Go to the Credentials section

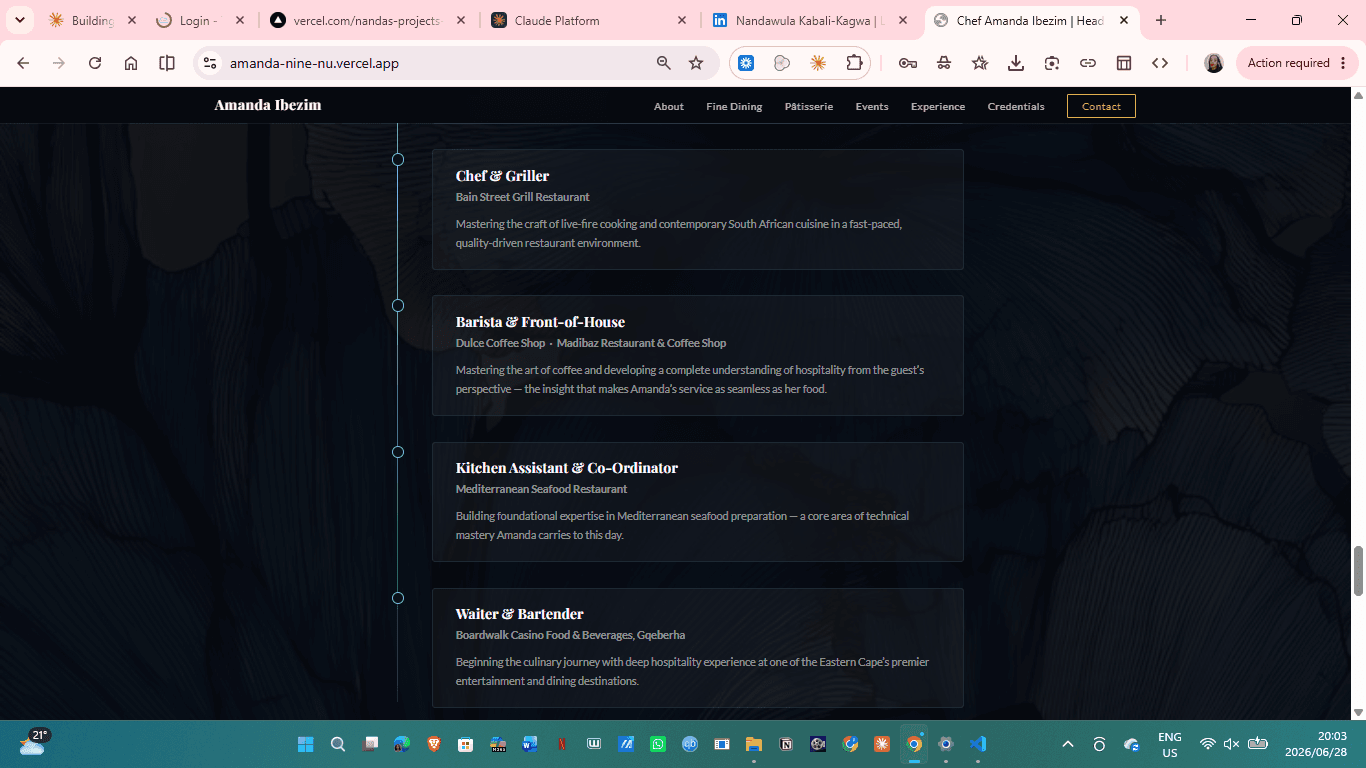(x=1016, y=106)
